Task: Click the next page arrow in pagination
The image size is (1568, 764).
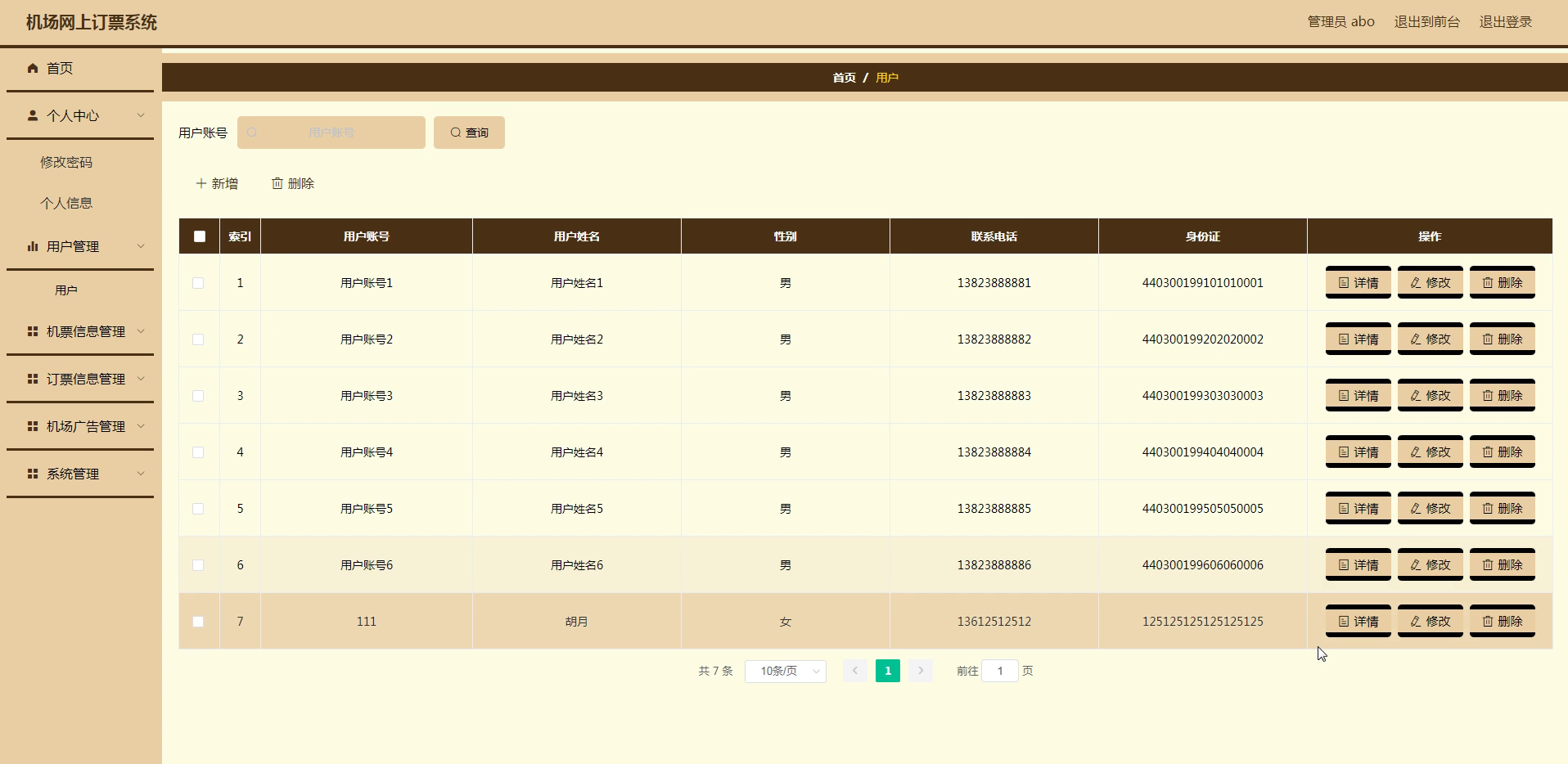Action: [x=921, y=671]
